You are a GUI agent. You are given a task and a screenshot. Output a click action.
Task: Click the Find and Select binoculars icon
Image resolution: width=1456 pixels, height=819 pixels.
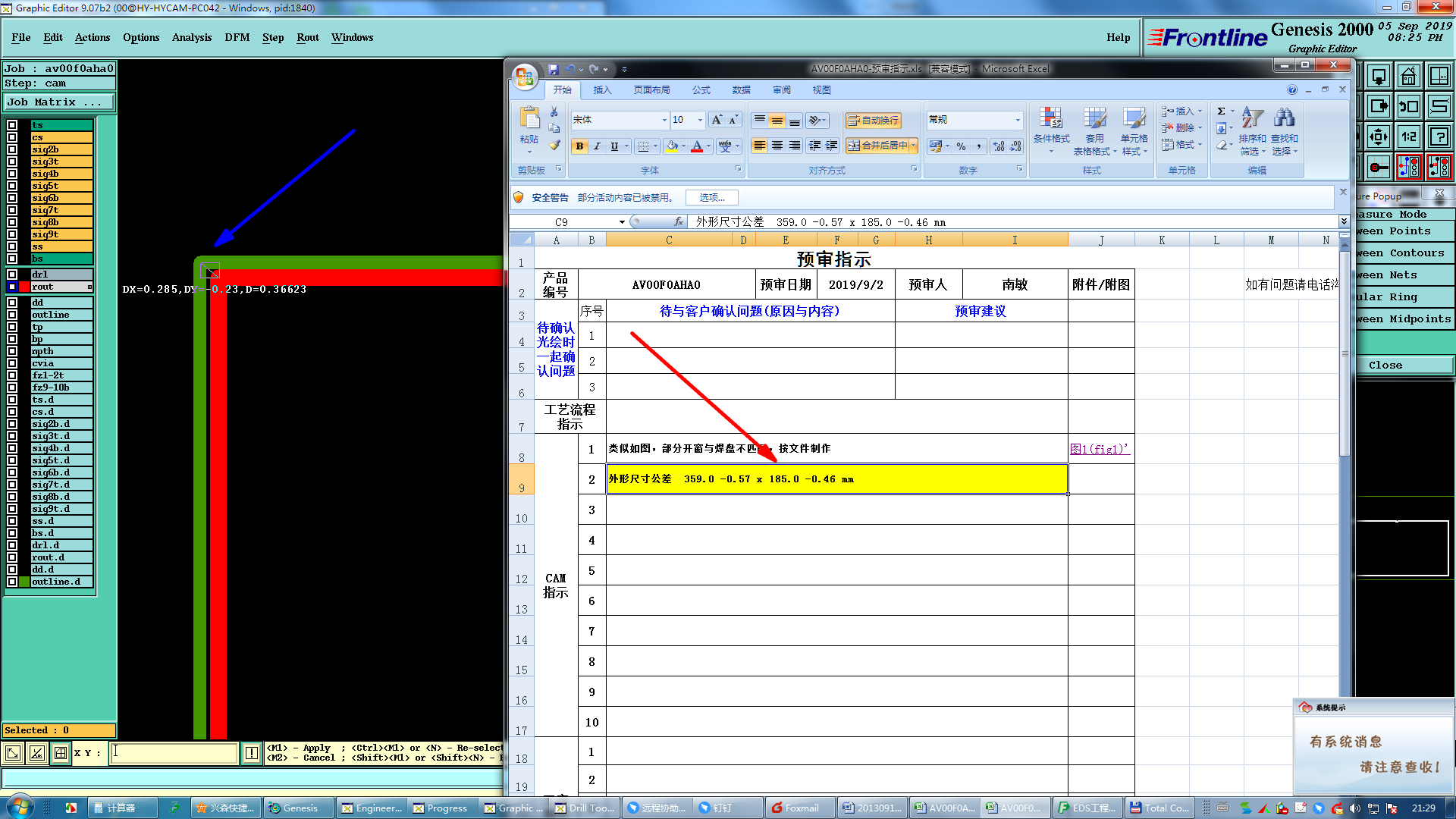pos(1284,118)
